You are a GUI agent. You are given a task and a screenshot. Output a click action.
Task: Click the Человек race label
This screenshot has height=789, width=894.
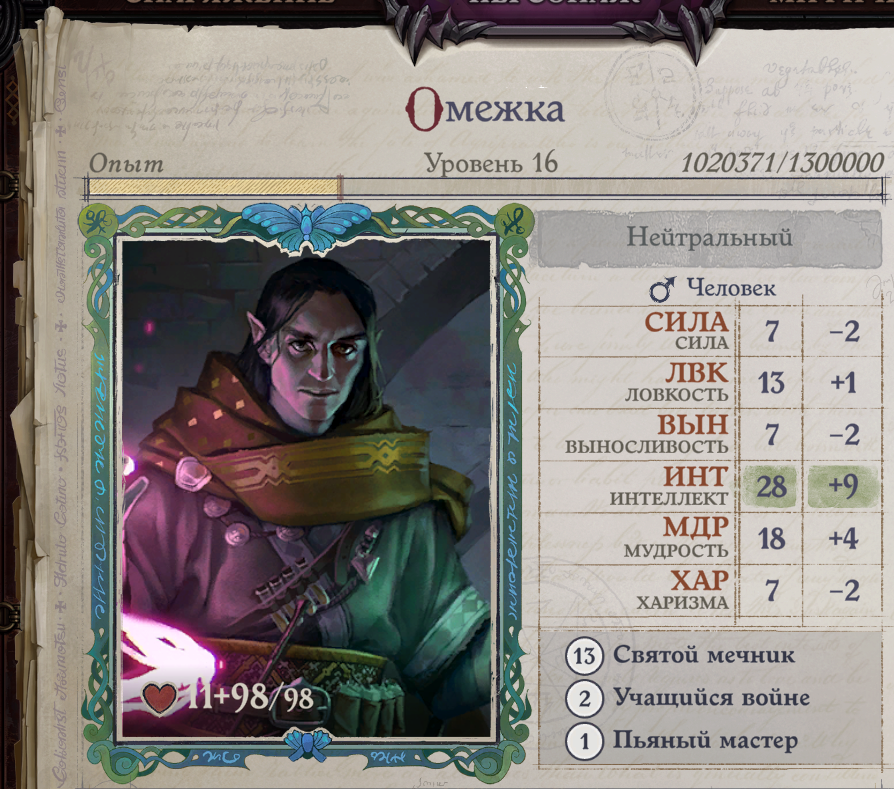coord(731,288)
